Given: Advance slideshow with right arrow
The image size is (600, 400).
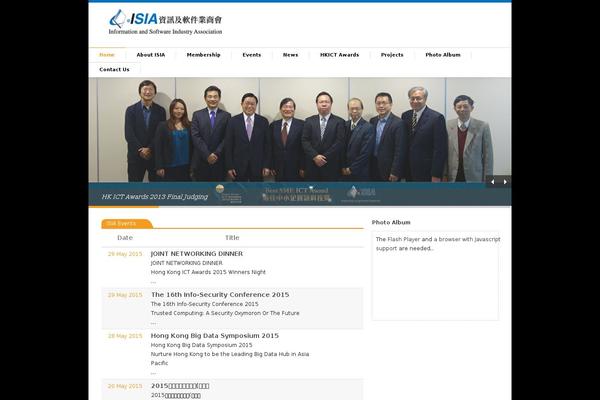Looking at the screenshot, I should [505, 182].
